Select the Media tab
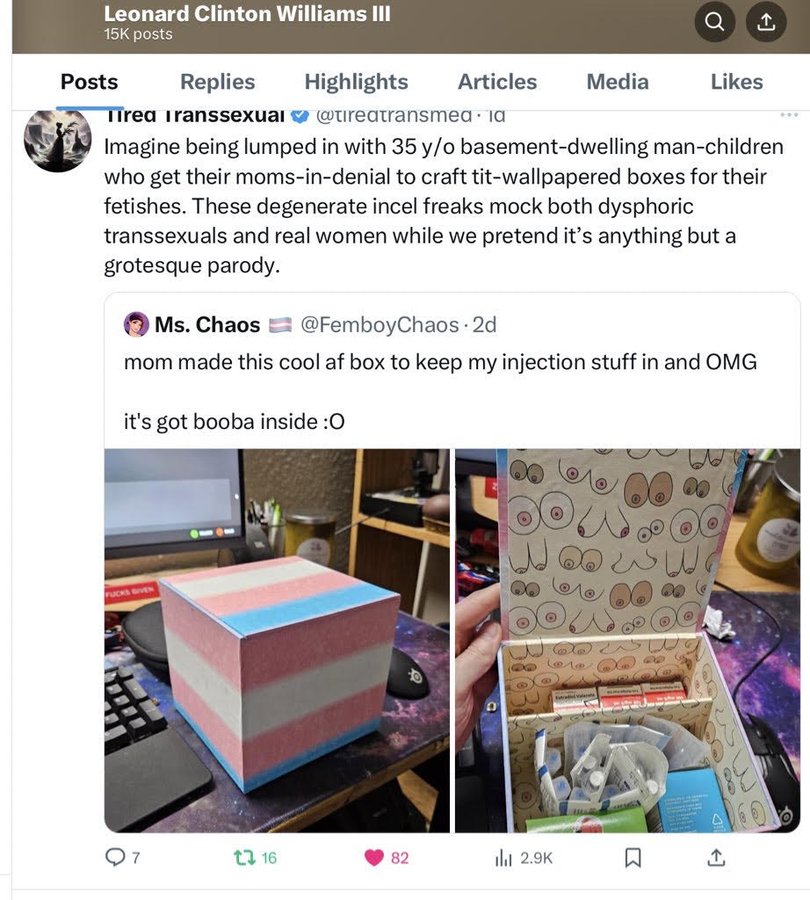 click(x=618, y=82)
